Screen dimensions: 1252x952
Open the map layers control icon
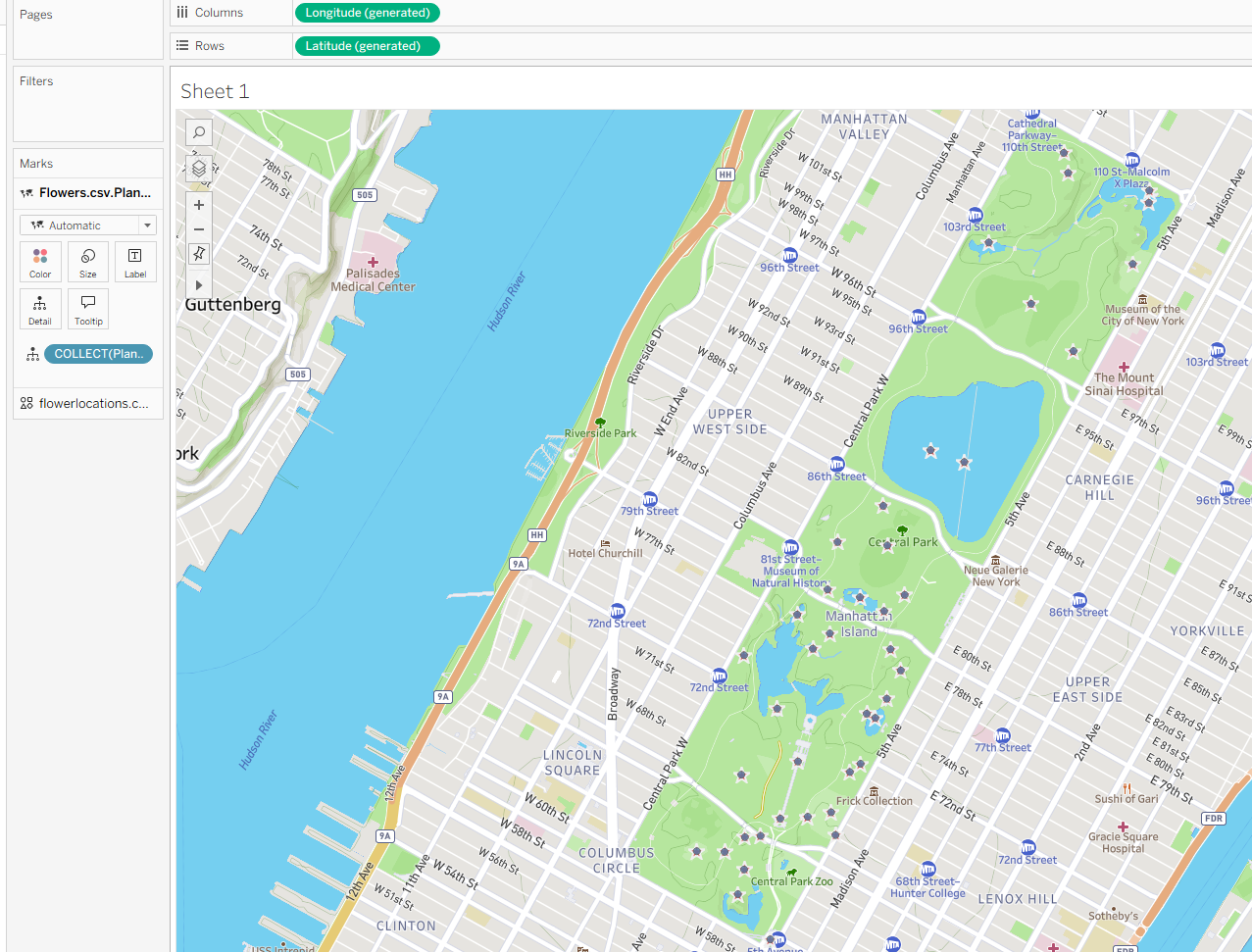click(x=199, y=169)
